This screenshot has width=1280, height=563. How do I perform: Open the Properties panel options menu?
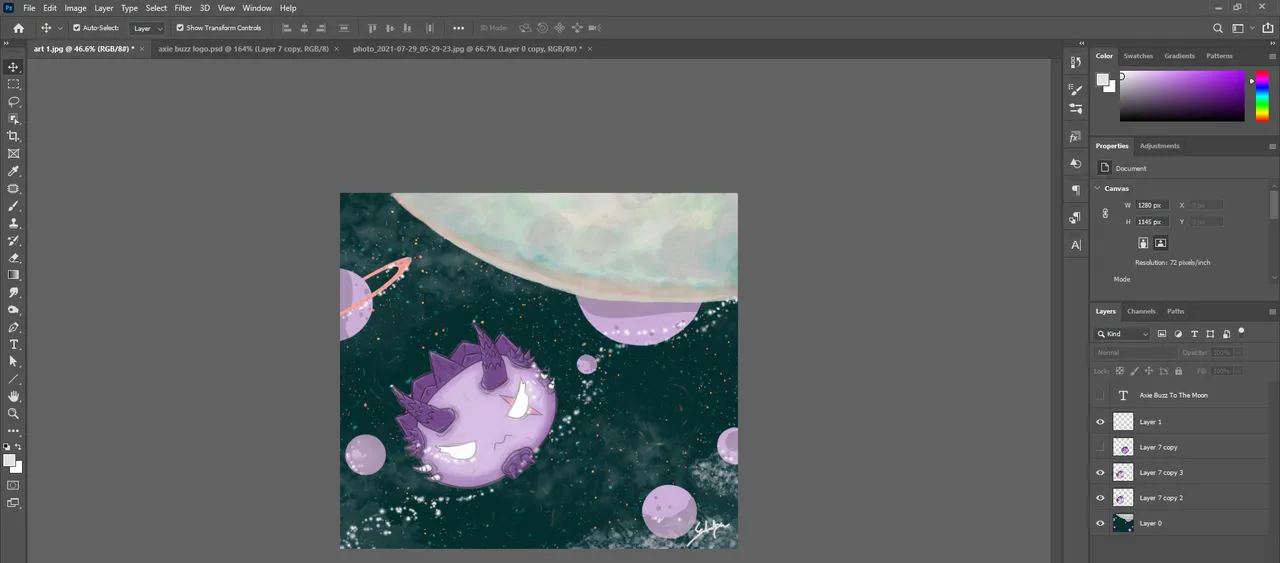(1273, 146)
